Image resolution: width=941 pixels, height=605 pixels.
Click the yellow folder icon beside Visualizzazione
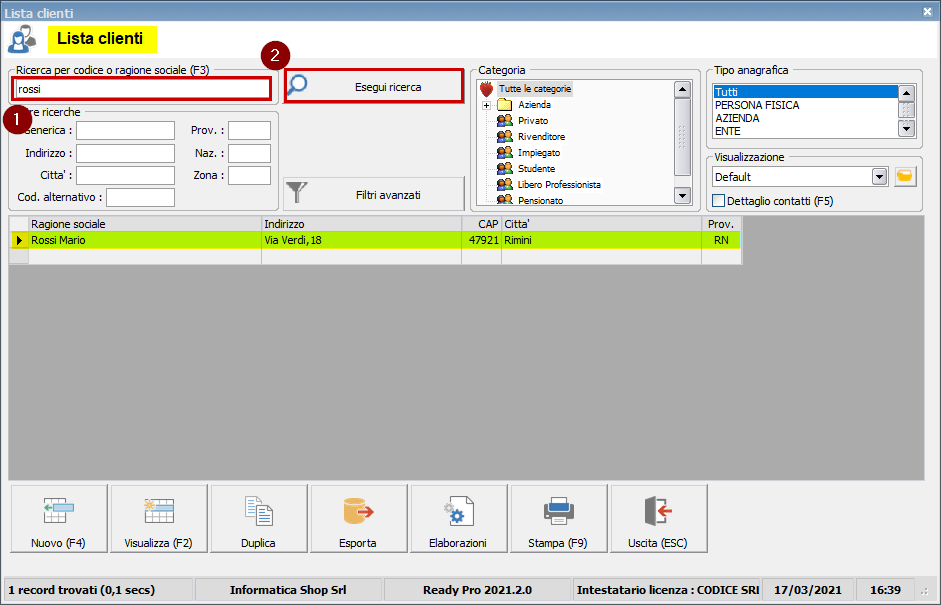click(x=905, y=177)
